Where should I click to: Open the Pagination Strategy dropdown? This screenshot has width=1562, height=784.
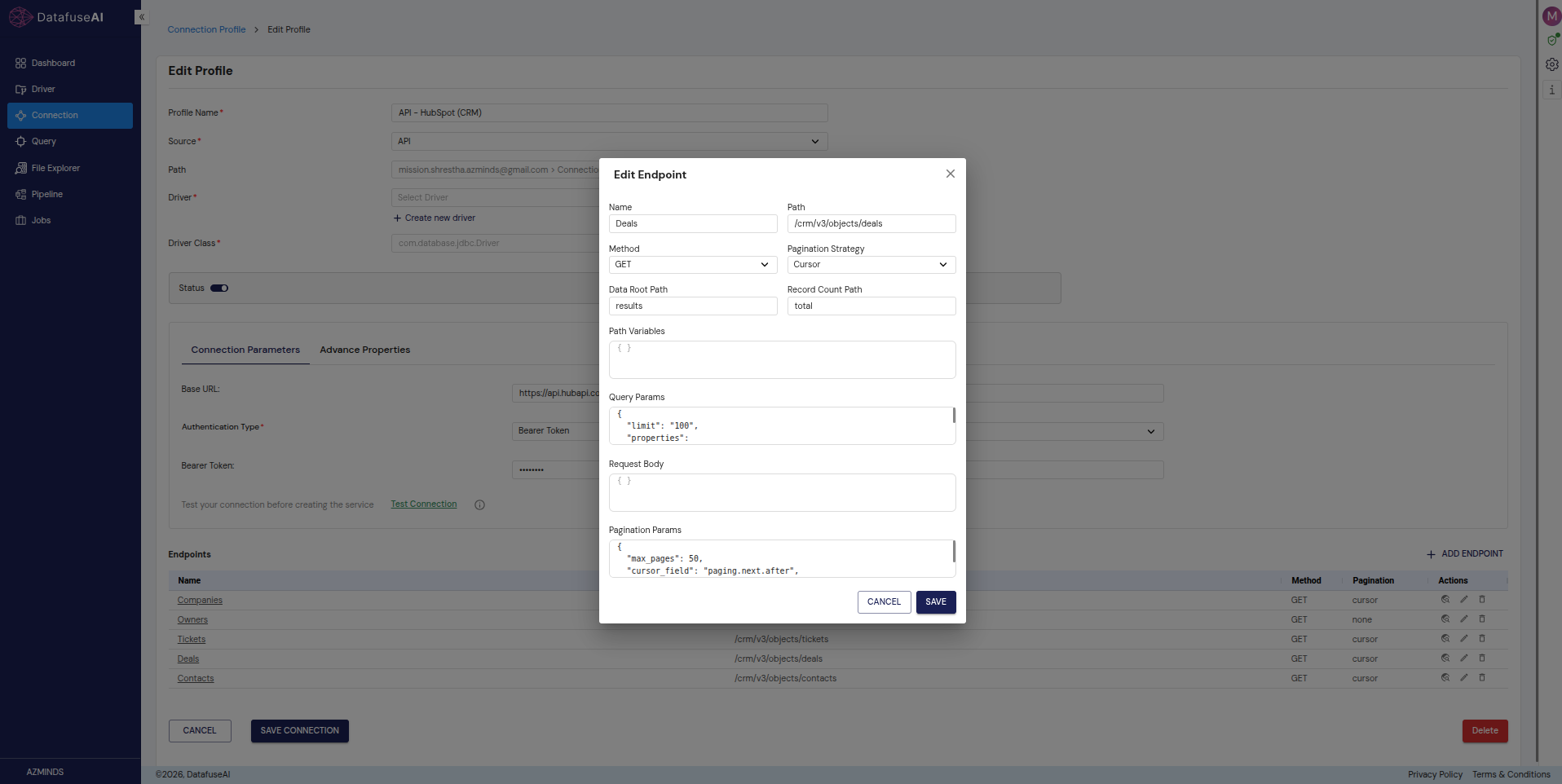click(871, 265)
